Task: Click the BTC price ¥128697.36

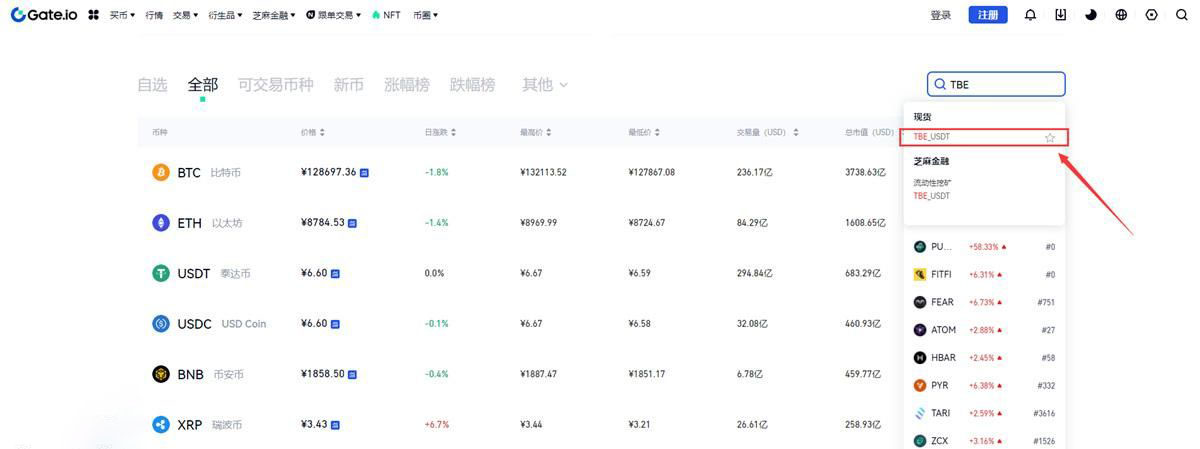Action: tap(328, 172)
